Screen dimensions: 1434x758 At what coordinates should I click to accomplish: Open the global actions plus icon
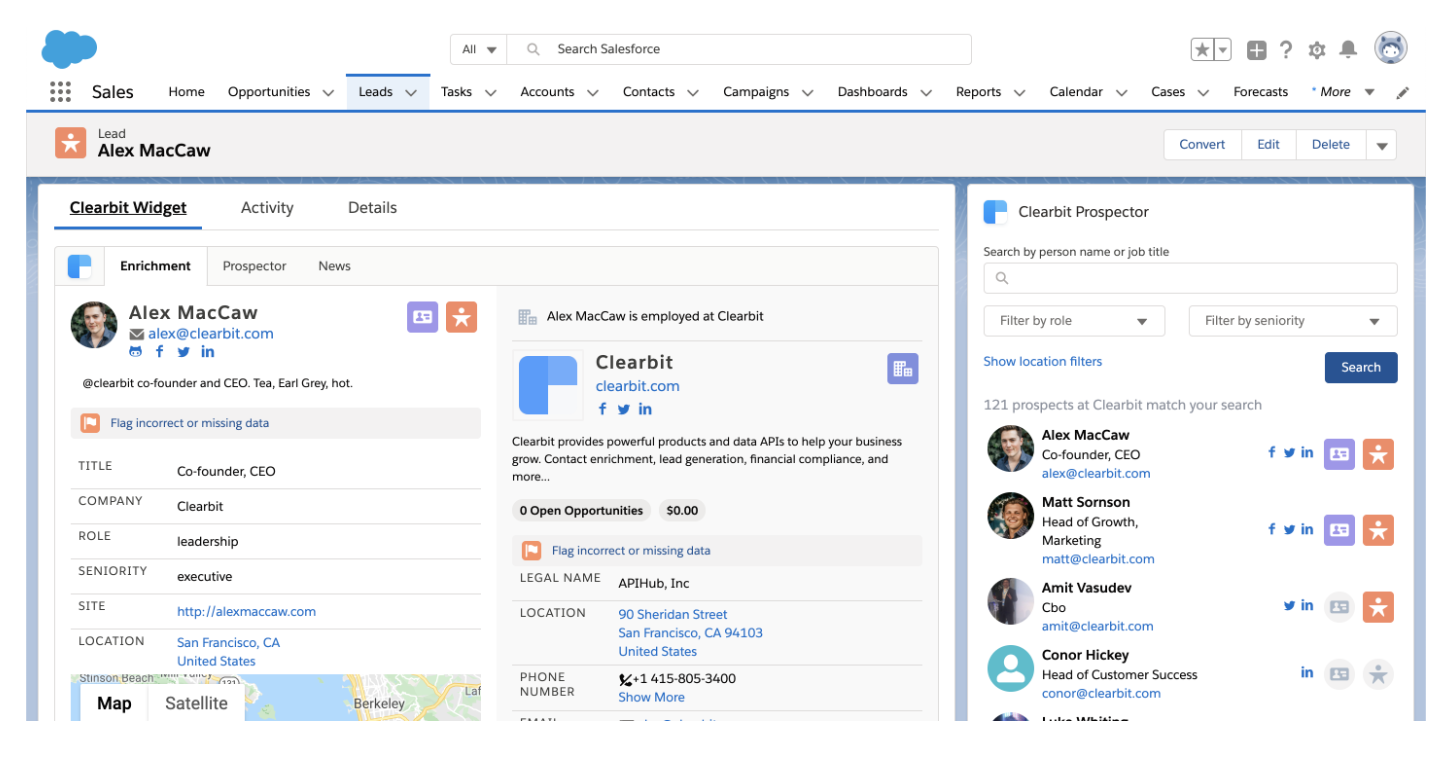coord(1257,49)
